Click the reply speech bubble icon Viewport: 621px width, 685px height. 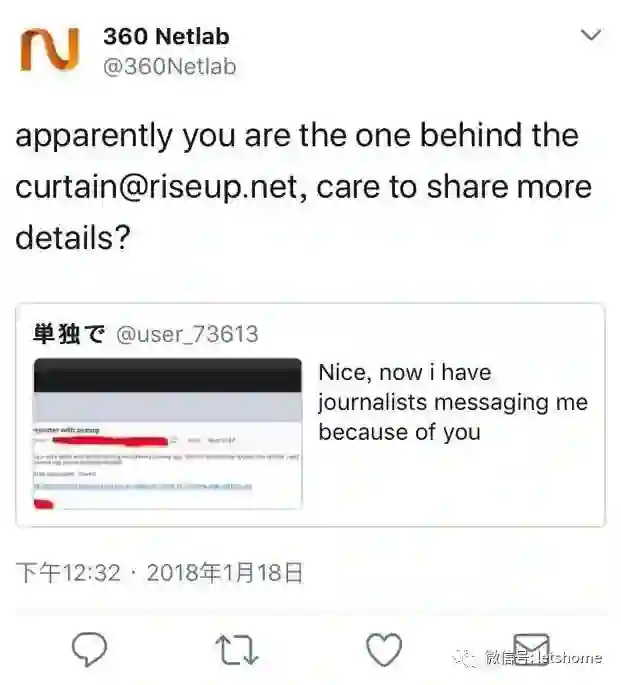coord(89,649)
